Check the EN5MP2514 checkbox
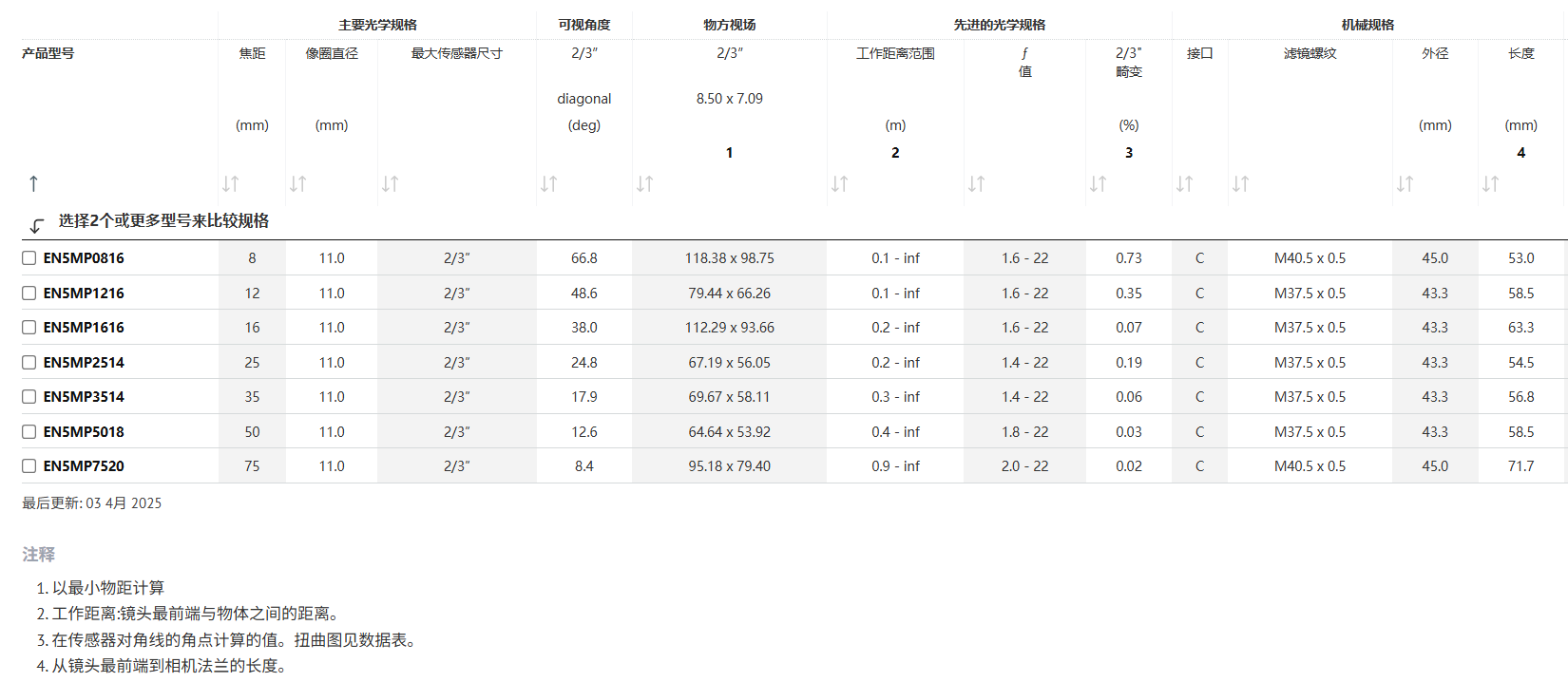 click(29, 362)
